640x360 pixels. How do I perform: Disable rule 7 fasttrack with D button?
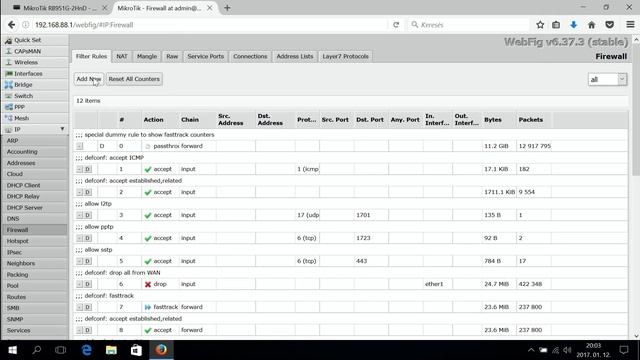click(x=88, y=307)
